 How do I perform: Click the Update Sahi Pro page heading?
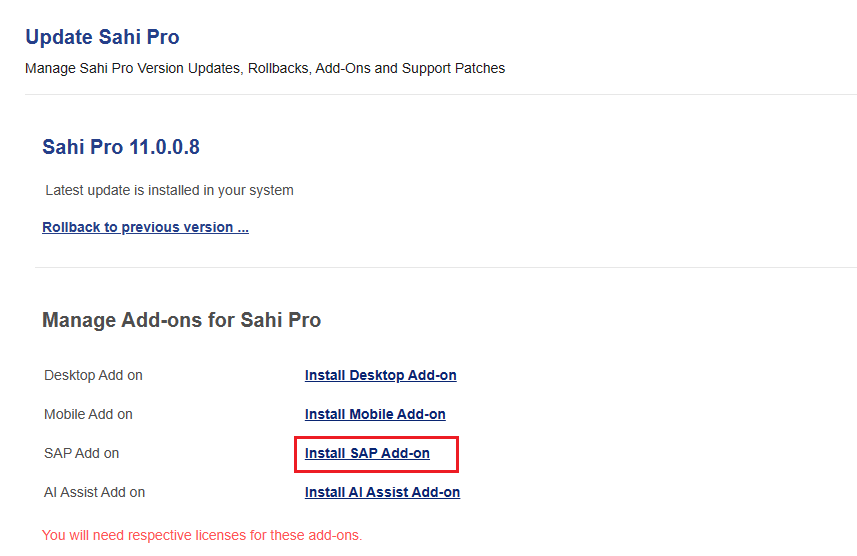tap(102, 37)
